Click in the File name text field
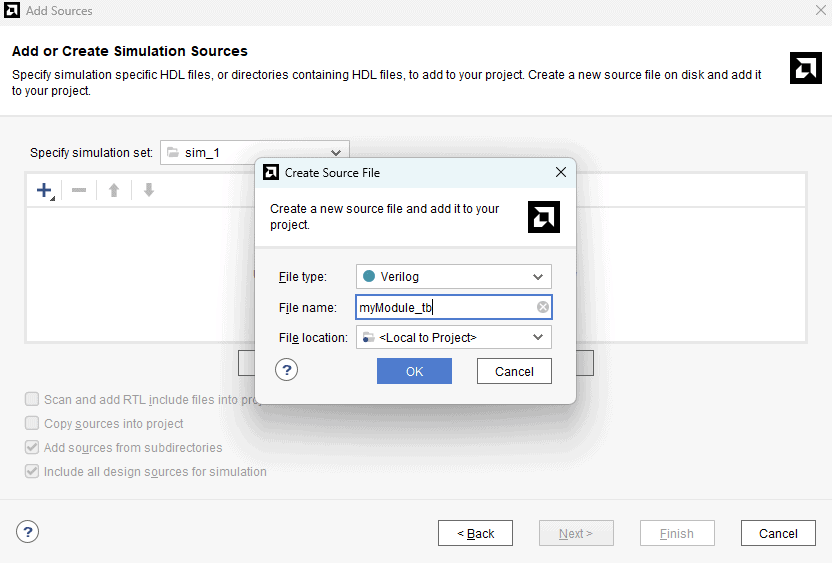Viewport: 832px width, 563px height. [445, 308]
